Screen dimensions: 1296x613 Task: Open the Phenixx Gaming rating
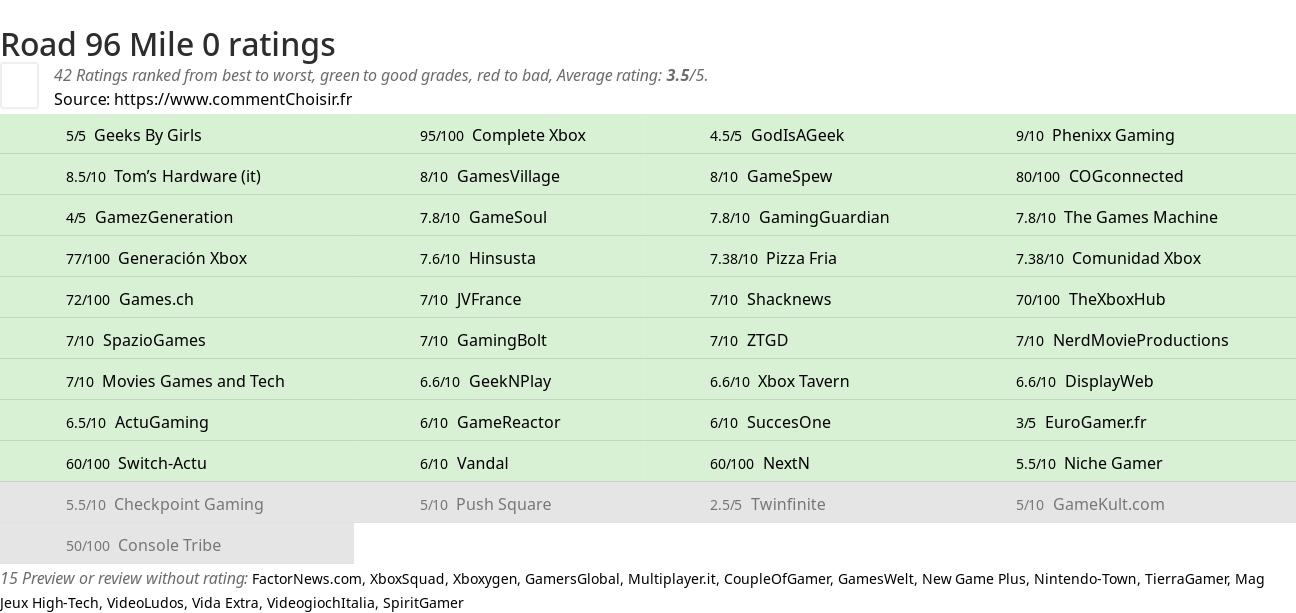pyautogui.click(x=1113, y=135)
